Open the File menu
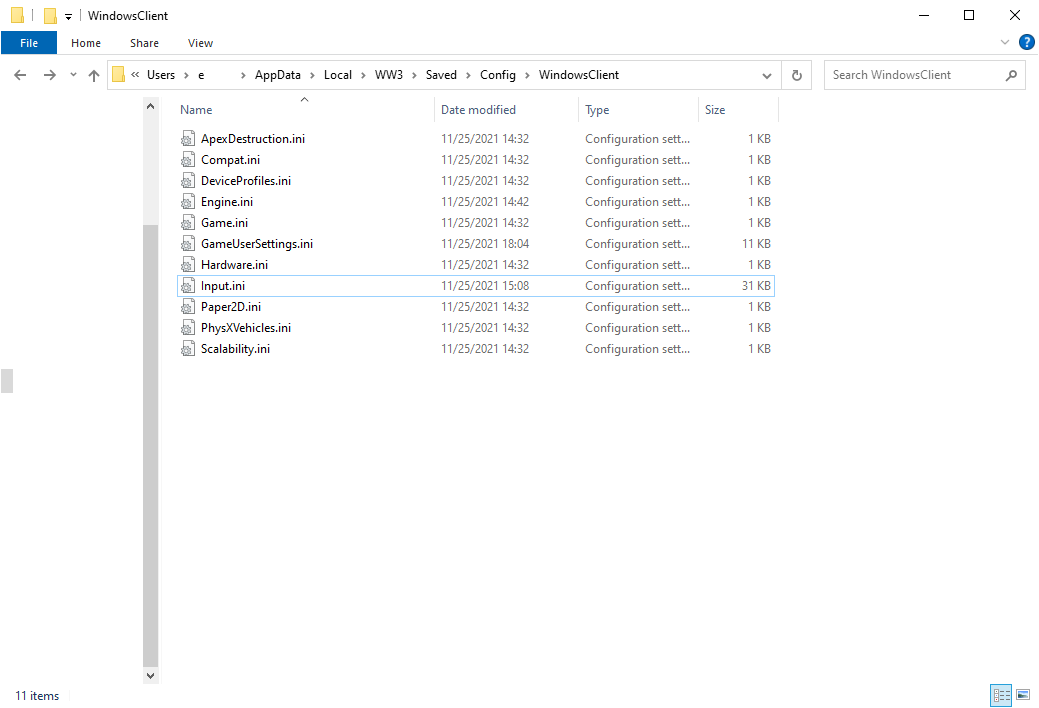Viewport: 1039px width, 708px height. pyautogui.click(x=29, y=43)
